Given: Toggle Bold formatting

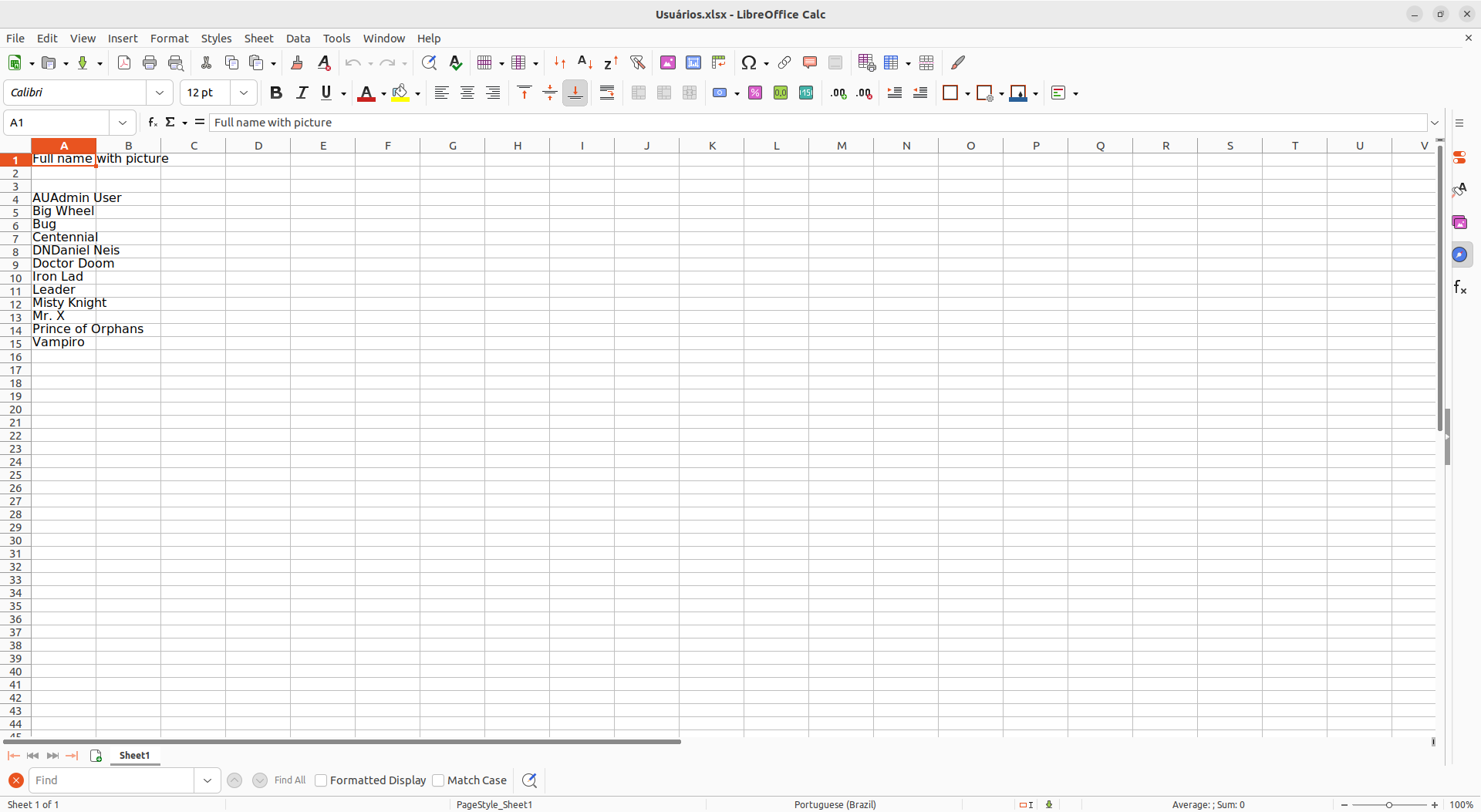Looking at the screenshot, I should 276,93.
